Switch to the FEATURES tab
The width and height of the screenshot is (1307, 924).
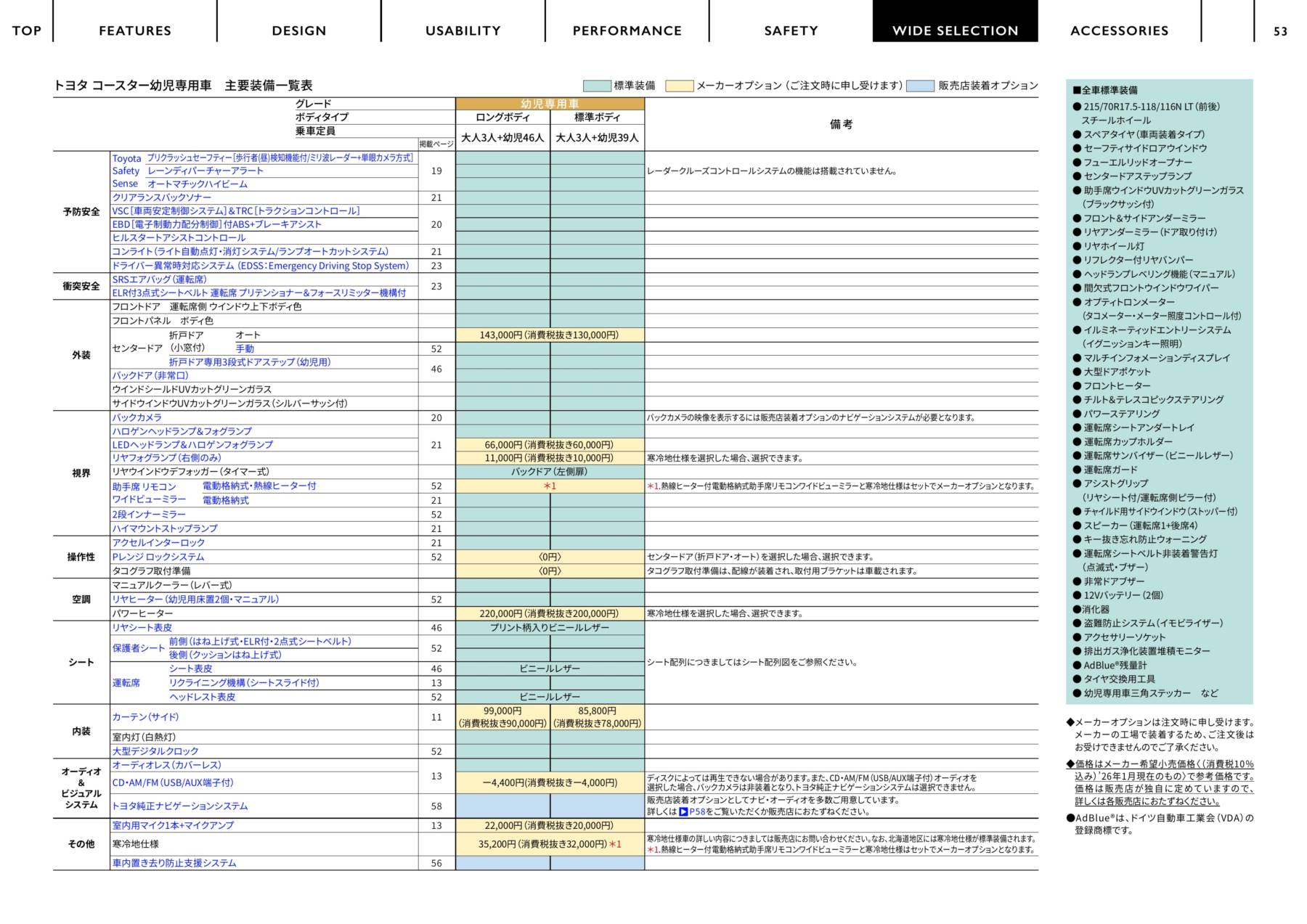tap(135, 30)
